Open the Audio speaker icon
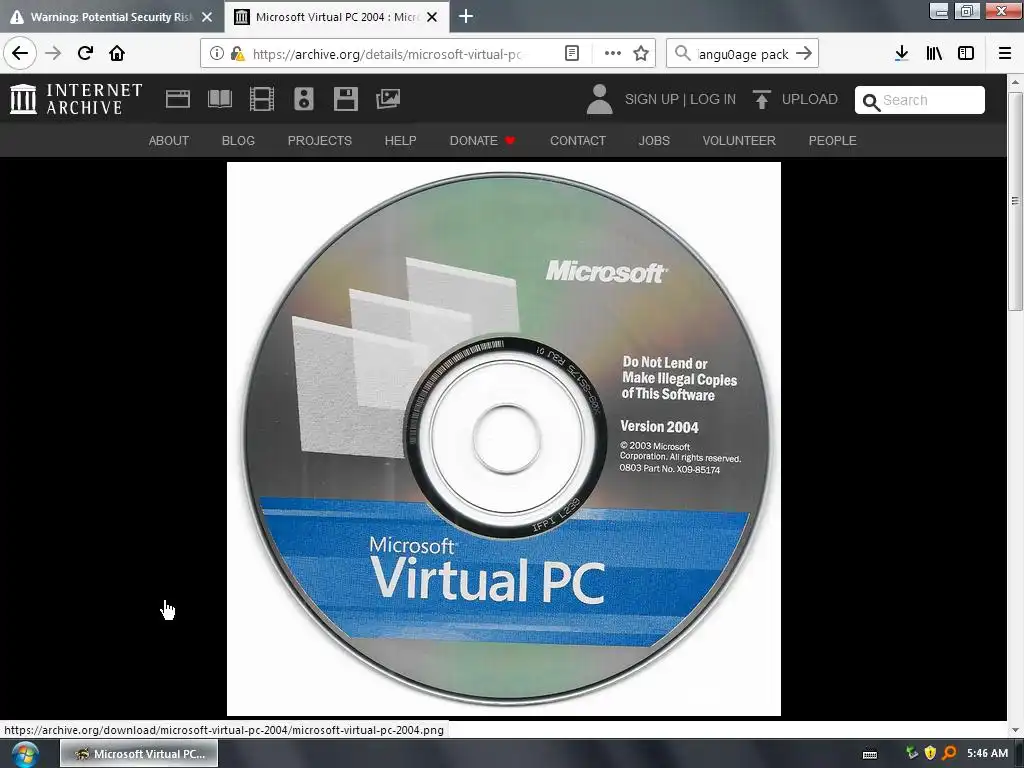1024x768 pixels. (304, 99)
